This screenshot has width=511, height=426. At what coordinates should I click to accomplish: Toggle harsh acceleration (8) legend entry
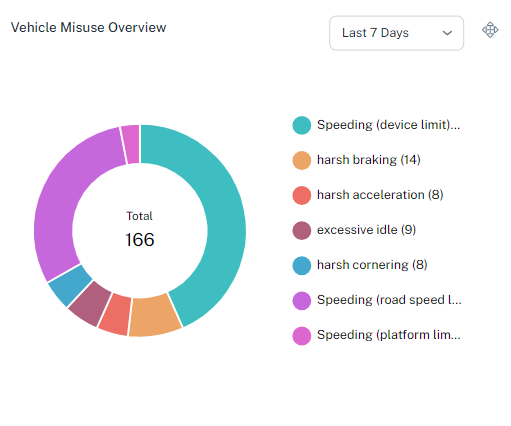pyautogui.click(x=368, y=195)
